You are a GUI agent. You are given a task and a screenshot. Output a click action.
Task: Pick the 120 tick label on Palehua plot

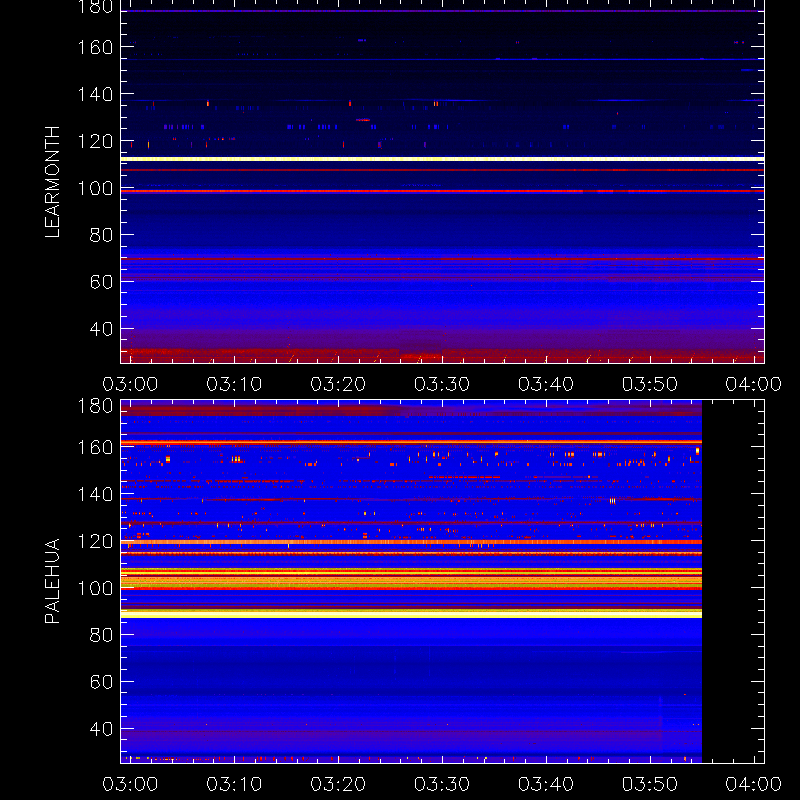pyautogui.click(x=95, y=541)
